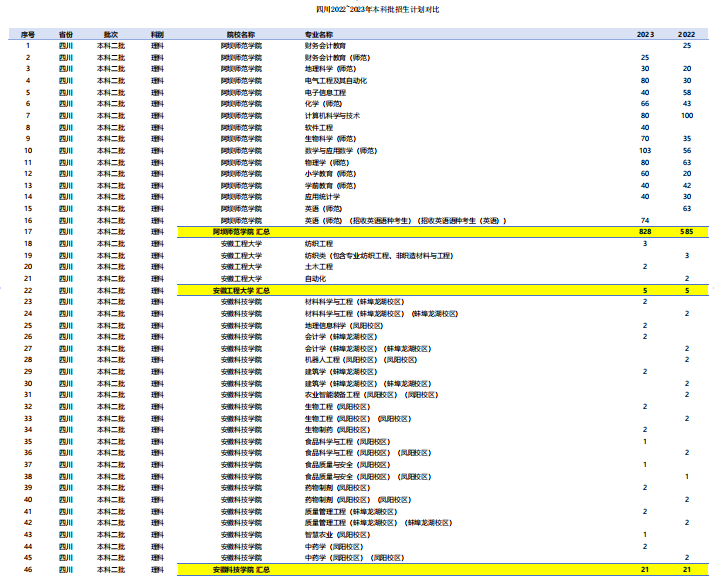Select the 2023 column header
Viewport: 714px width, 576px height.
coord(645,34)
